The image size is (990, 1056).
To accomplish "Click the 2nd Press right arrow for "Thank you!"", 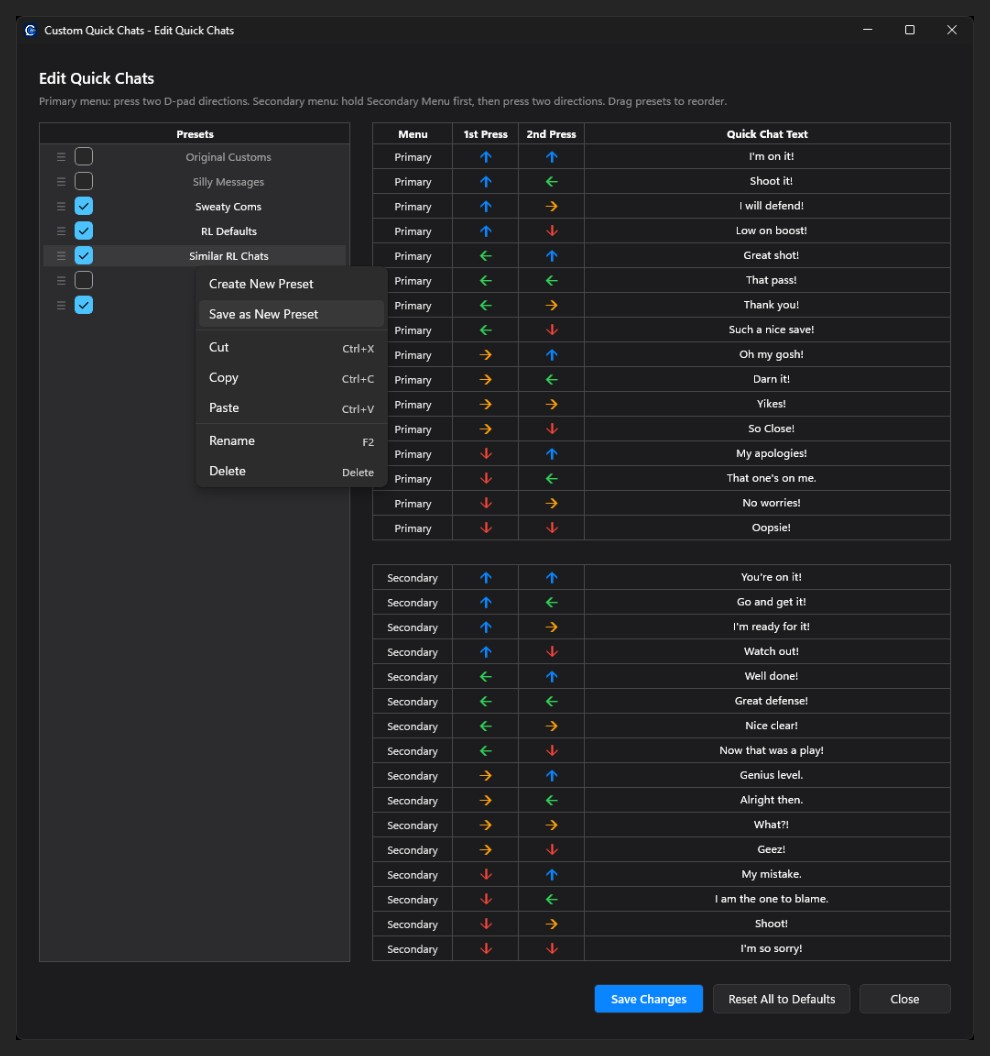I will (552, 305).
